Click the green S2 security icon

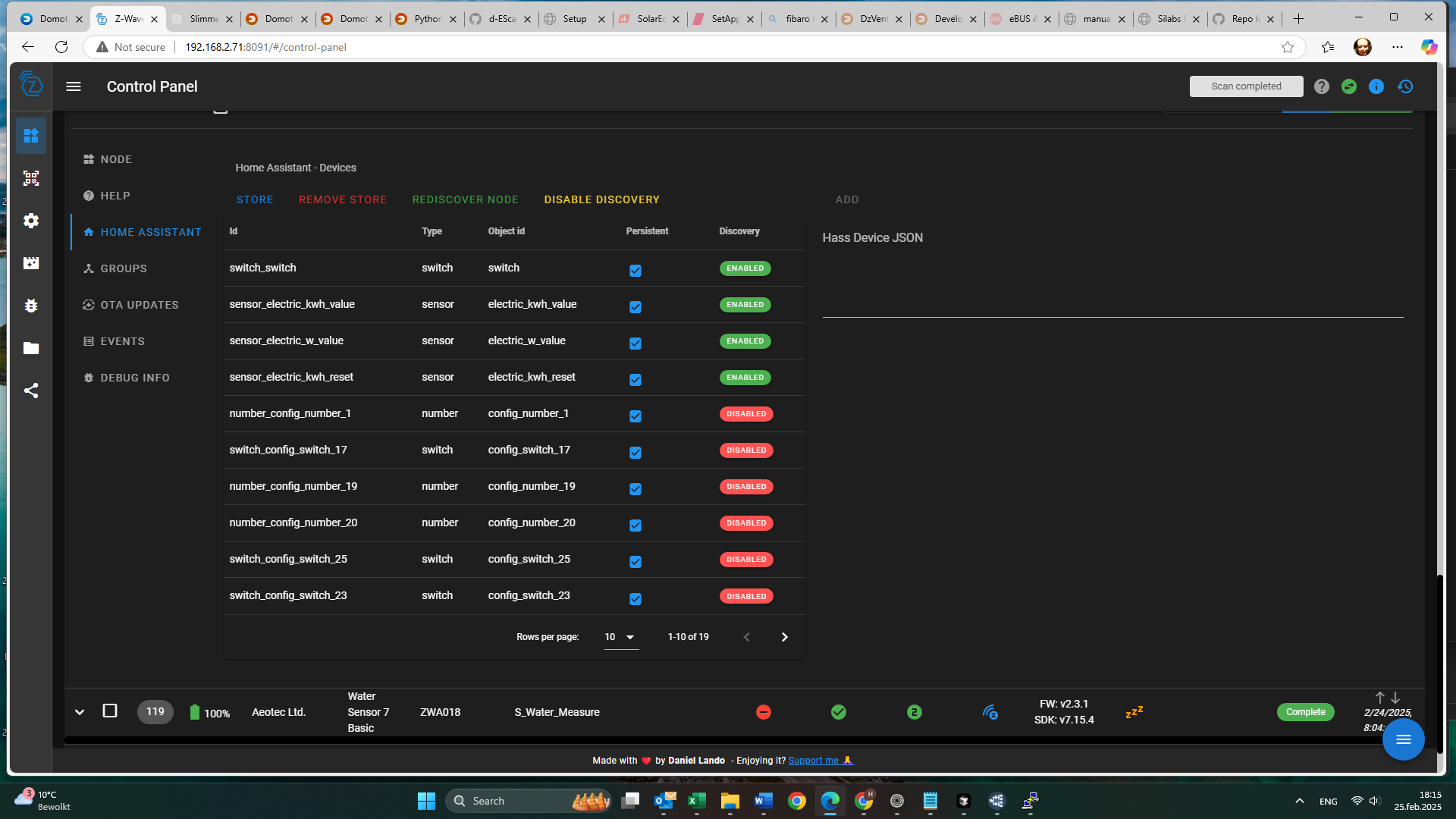(915, 712)
